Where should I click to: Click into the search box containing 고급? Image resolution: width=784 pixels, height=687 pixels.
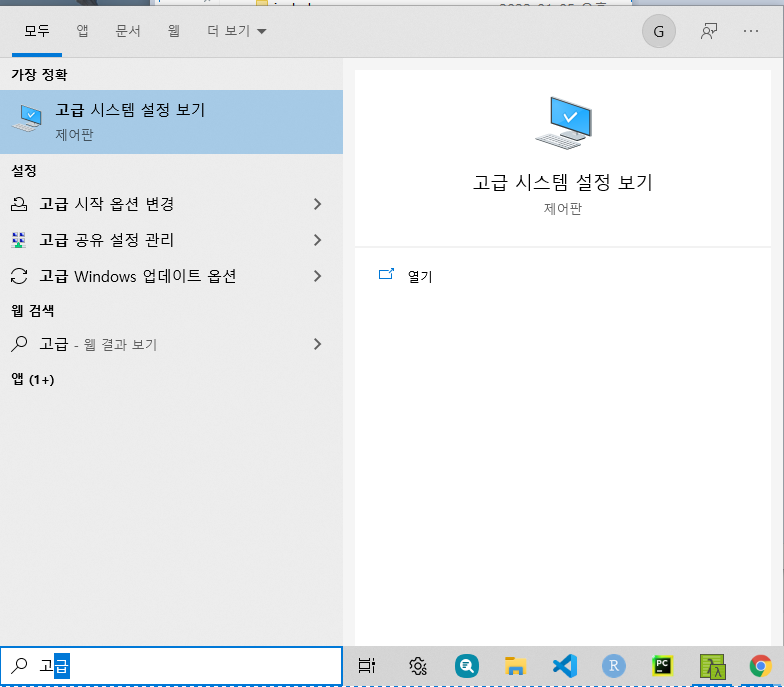click(172, 666)
